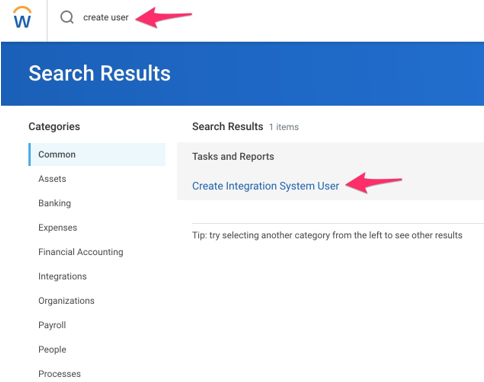Select the Assets category

click(x=52, y=179)
